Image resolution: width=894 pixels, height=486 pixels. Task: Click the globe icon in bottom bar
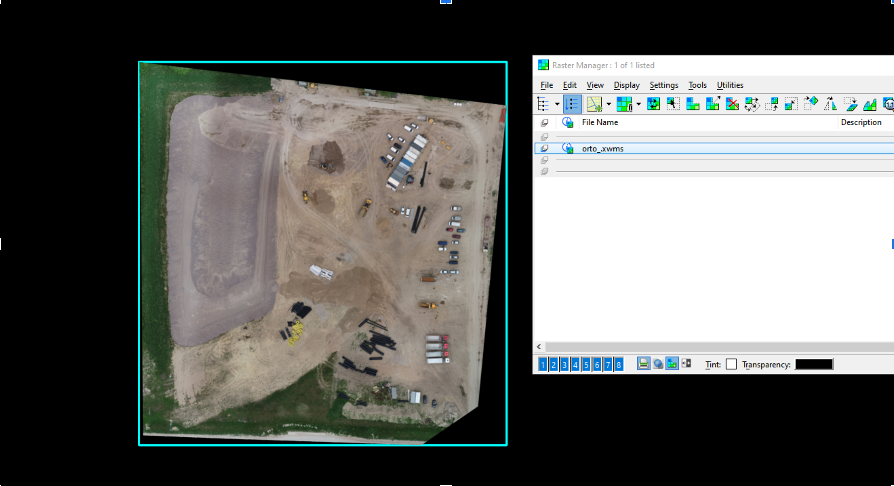click(x=658, y=364)
